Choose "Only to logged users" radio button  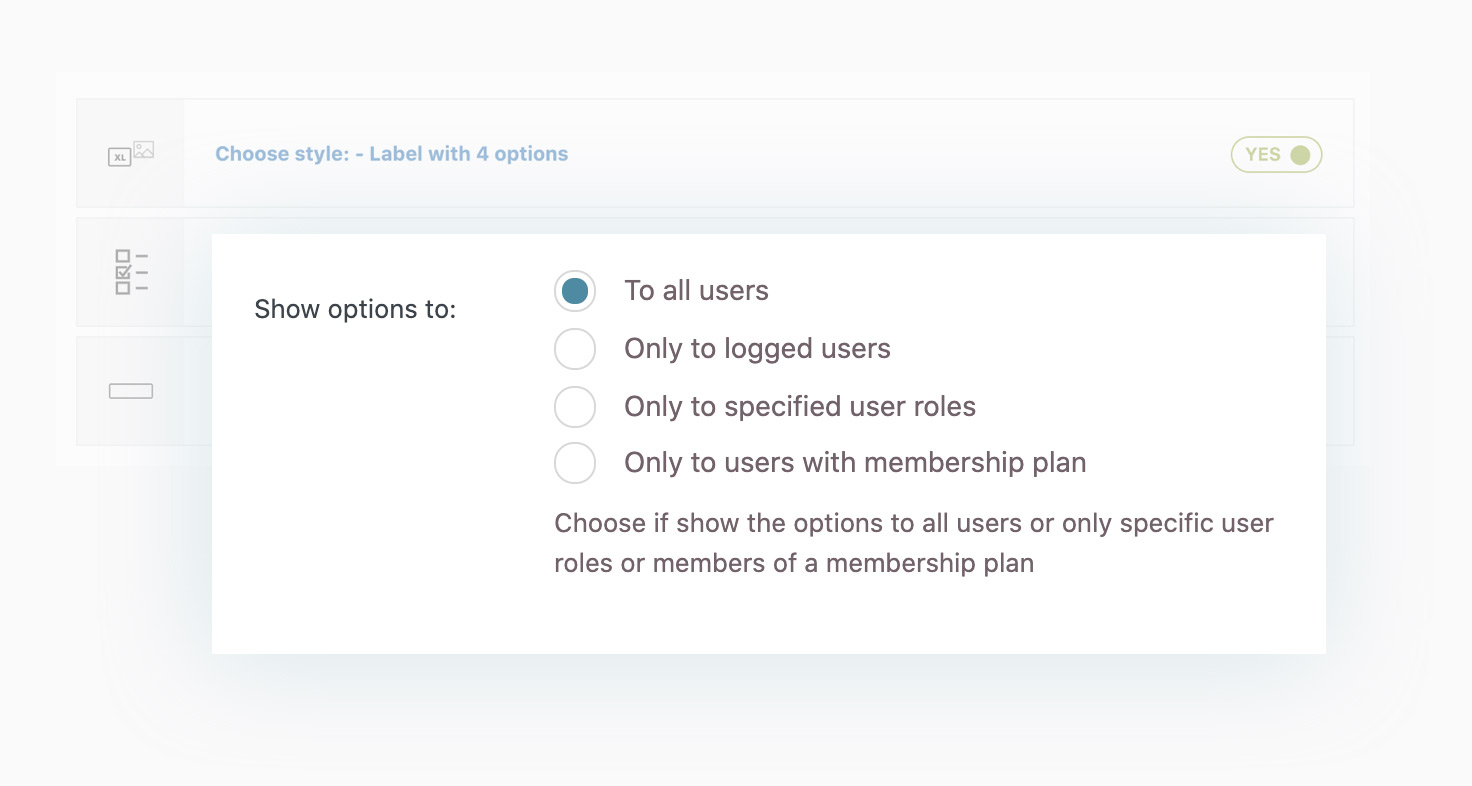point(575,349)
